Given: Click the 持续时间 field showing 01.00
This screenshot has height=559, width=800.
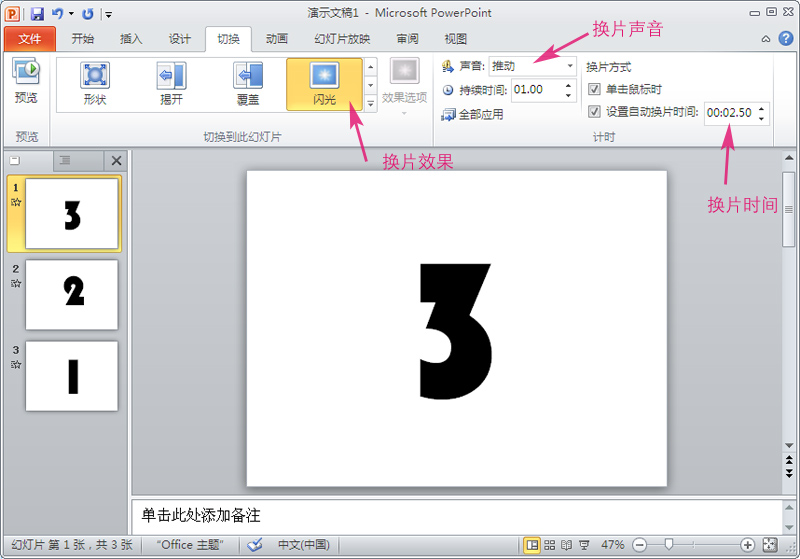Looking at the screenshot, I should coord(538,90).
